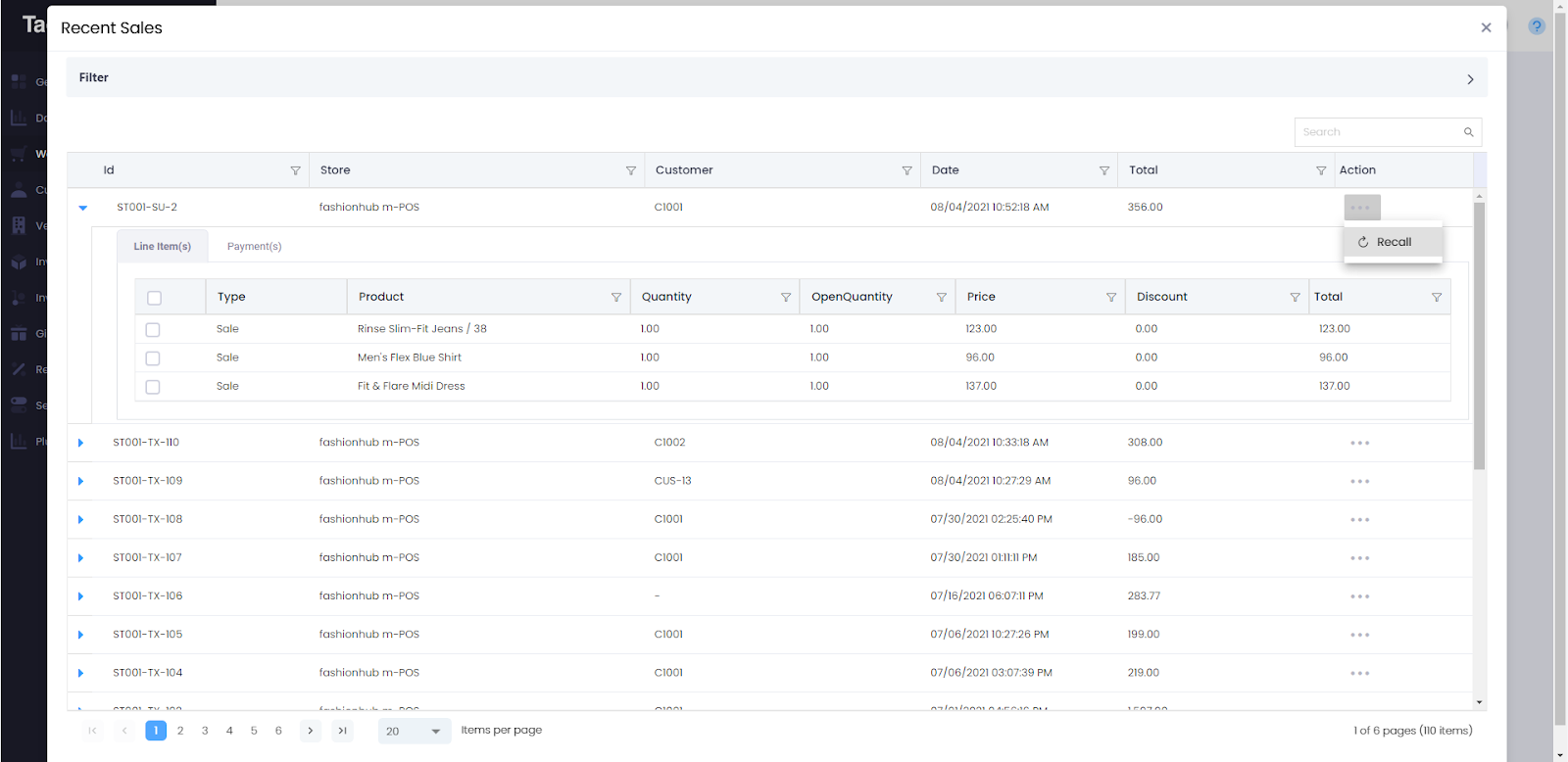Expand the ST001-TX-109 sale row
The width and height of the screenshot is (1568, 762).
tap(80, 481)
